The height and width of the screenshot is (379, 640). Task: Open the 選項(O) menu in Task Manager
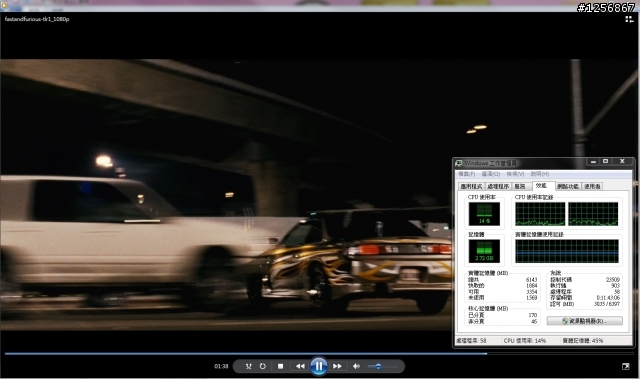(x=491, y=174)
